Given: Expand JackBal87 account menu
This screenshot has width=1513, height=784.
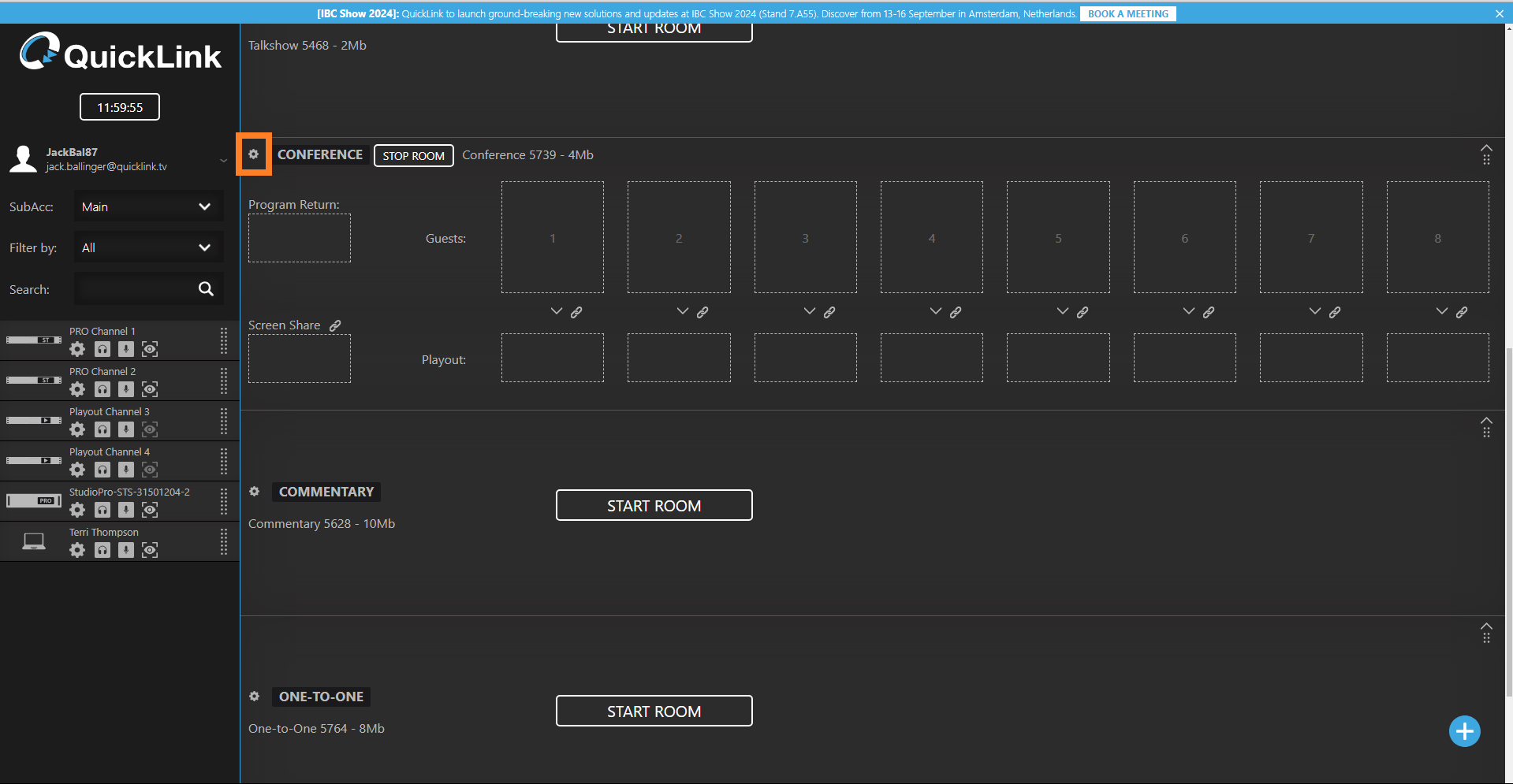Looking at the screenshot, I should pos(223,160).
